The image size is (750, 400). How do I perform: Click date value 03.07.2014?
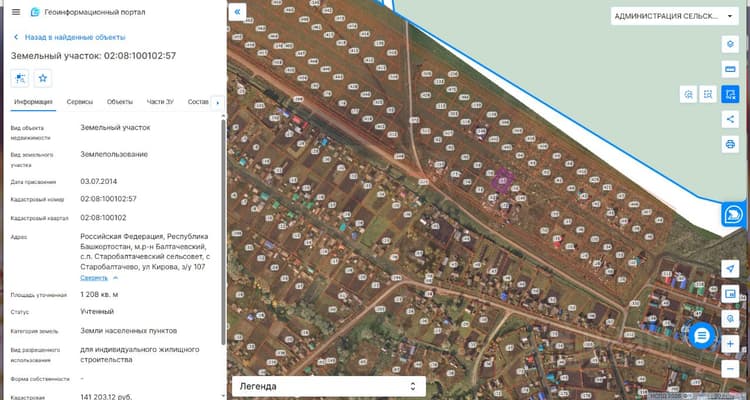[99, 181]
